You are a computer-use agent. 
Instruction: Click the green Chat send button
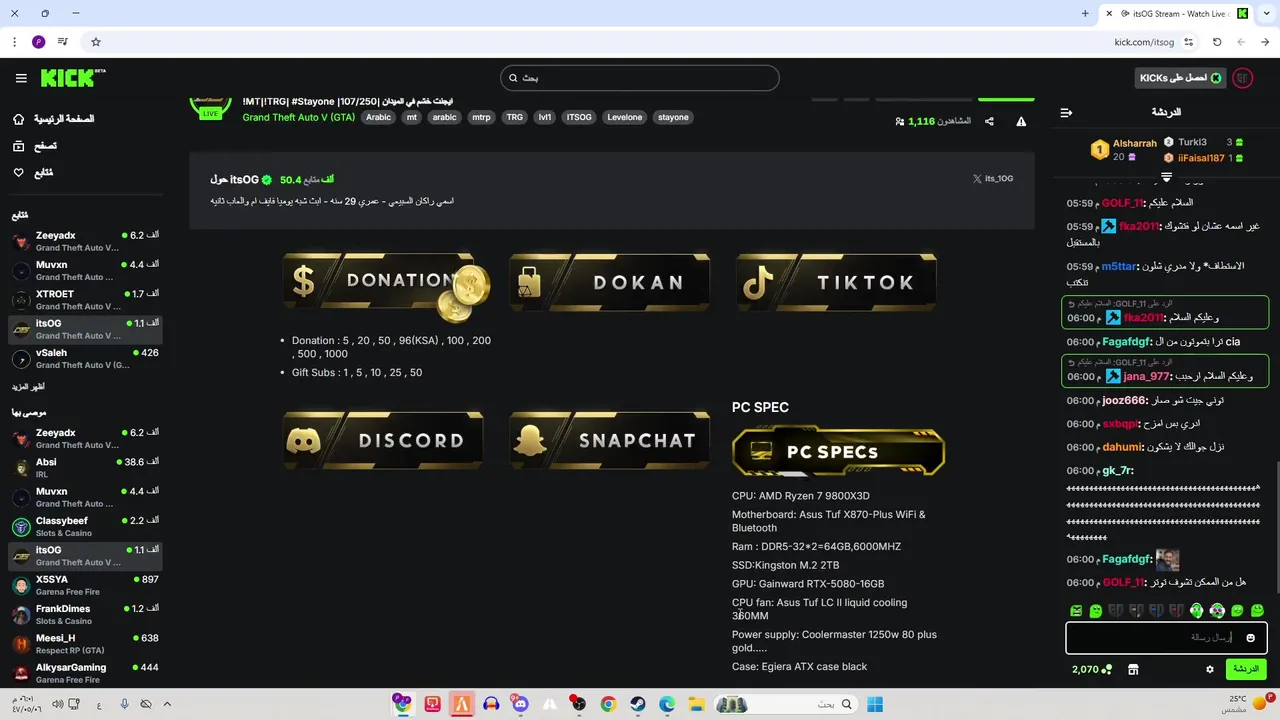click(1246, 669)
